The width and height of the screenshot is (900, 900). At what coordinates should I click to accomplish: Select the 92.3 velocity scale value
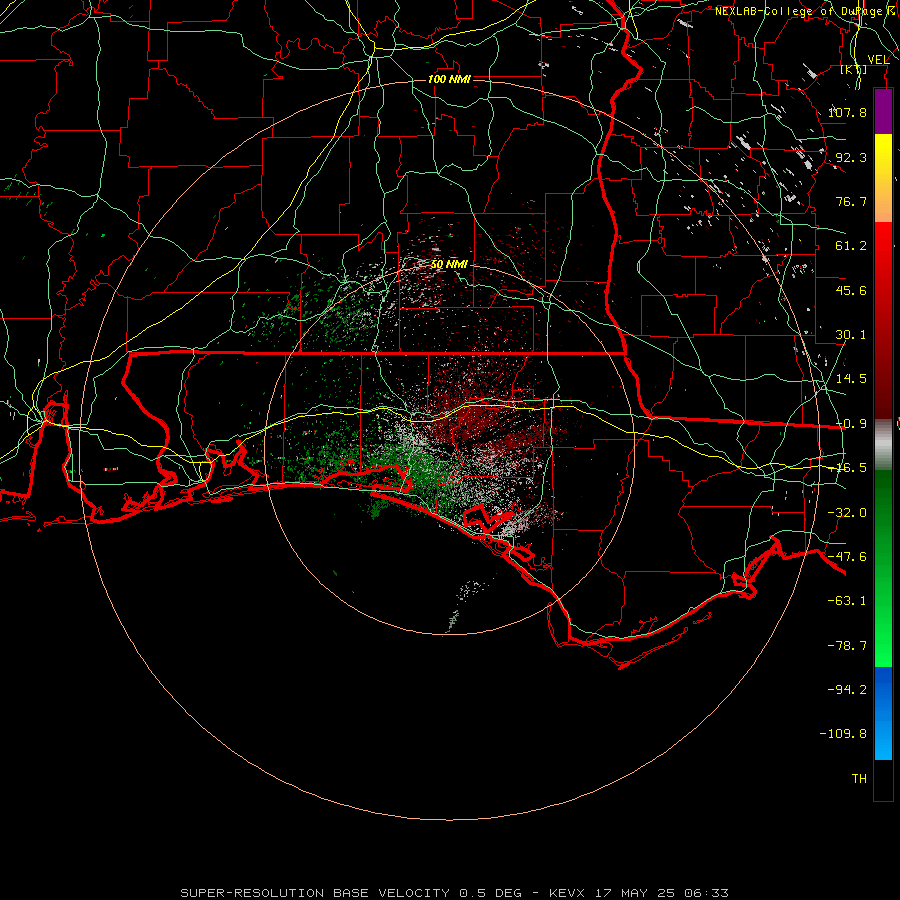(x=851, y=157)
